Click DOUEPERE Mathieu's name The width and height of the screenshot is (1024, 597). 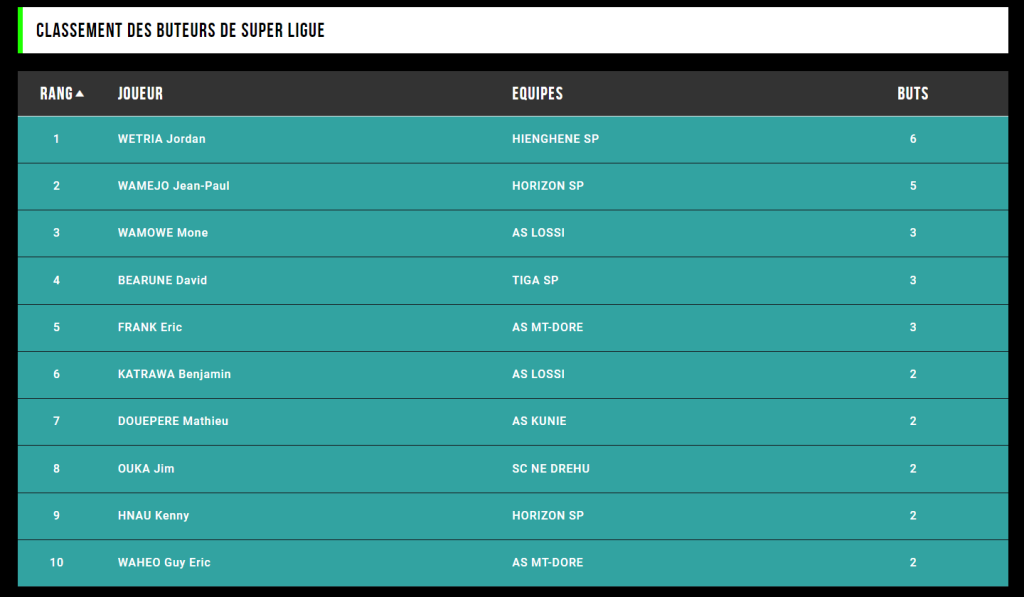point(173,421)
